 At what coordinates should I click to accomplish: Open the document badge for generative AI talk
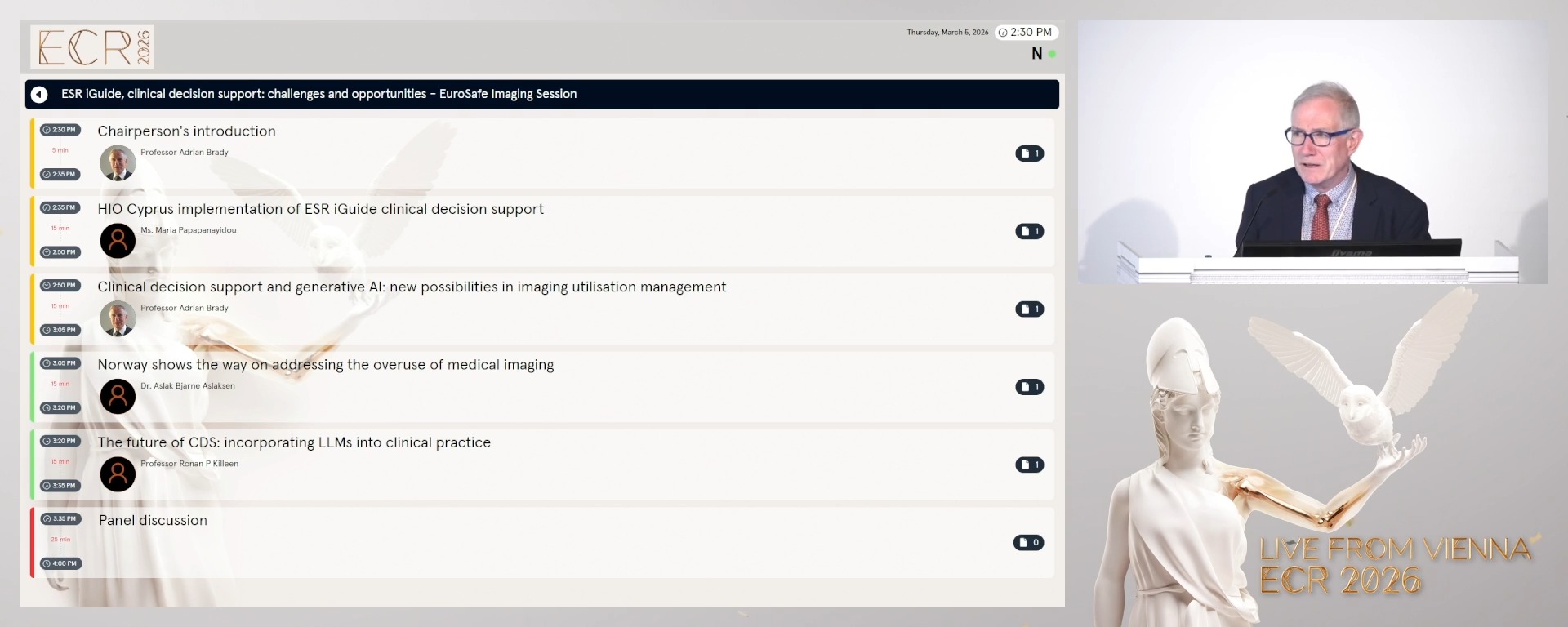pyautogui.click(x=1029, y=309)
